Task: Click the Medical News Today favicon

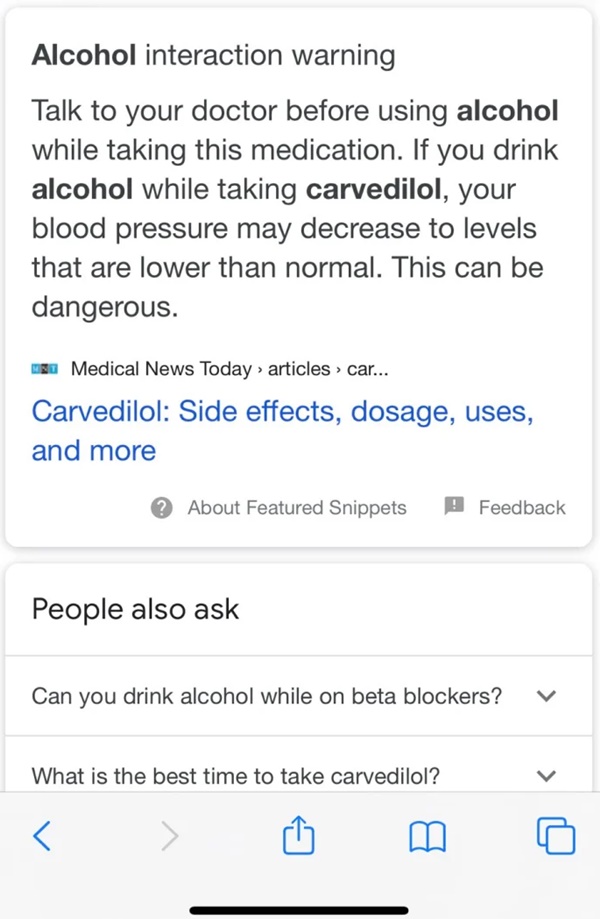Action: coord(45,369)
